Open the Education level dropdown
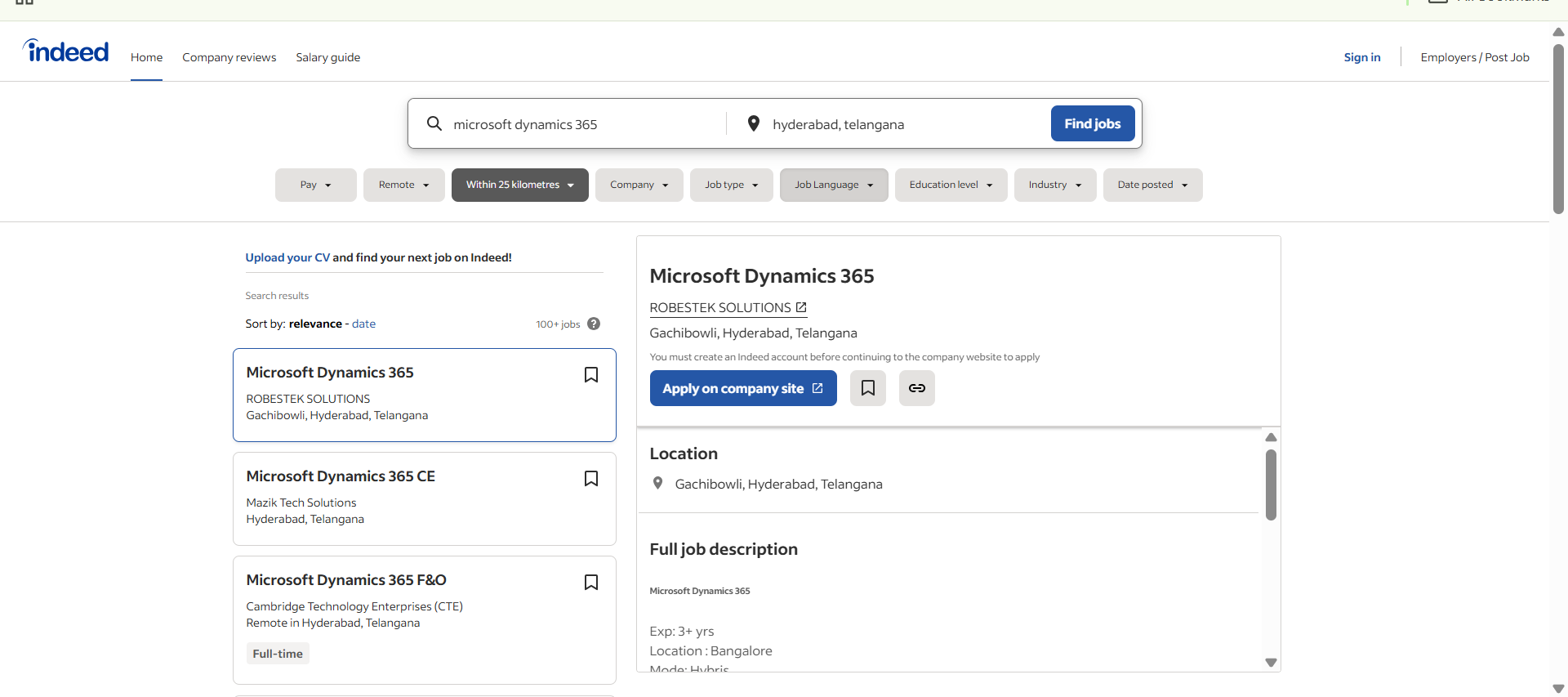Image resolution: width=1568 pixels, height=697 pixels. (x=951, y=185)
